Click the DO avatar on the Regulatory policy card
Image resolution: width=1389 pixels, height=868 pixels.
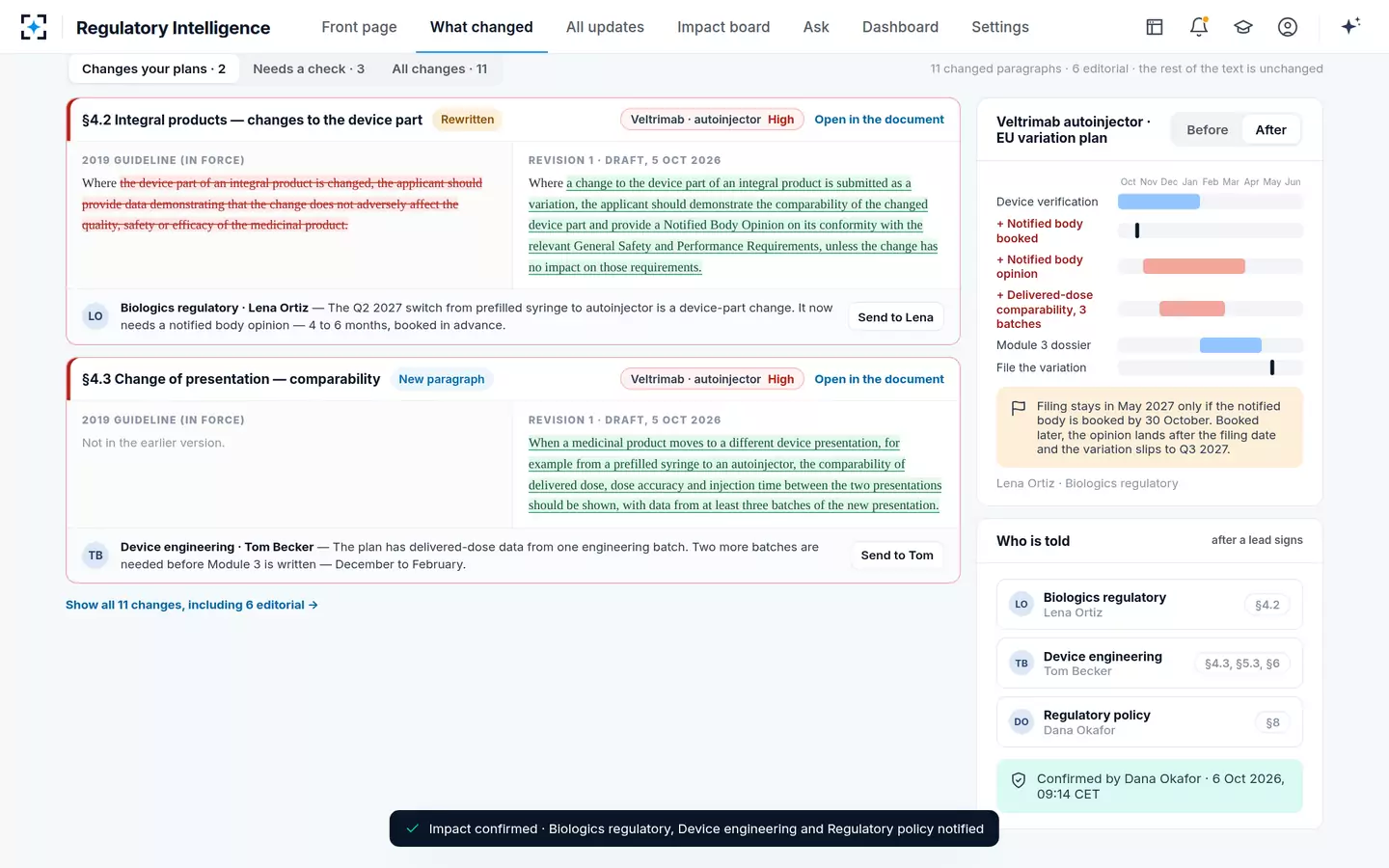pyautogui.click(x=1021, y=722)
